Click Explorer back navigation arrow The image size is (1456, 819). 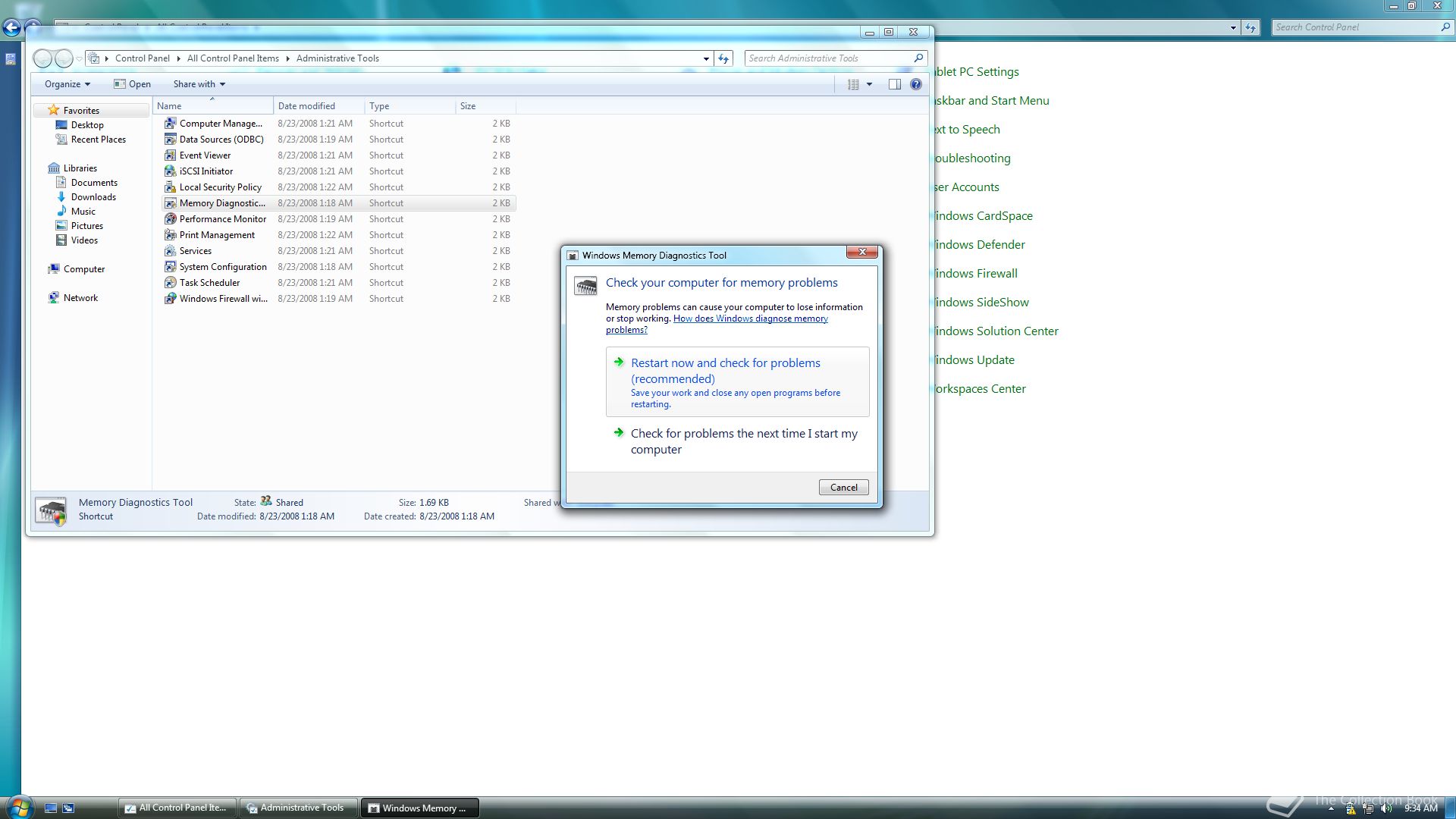43,58
